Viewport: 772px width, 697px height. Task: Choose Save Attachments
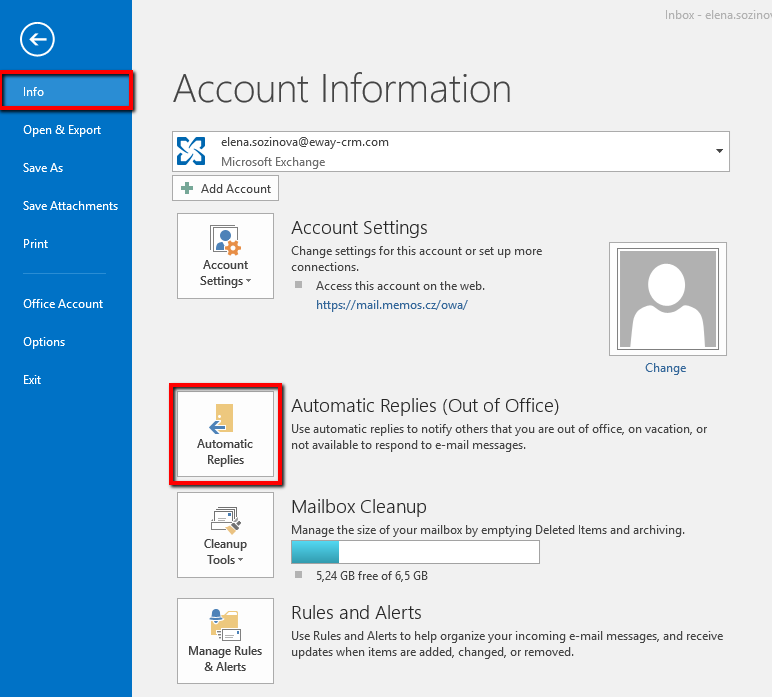(70, 206)
